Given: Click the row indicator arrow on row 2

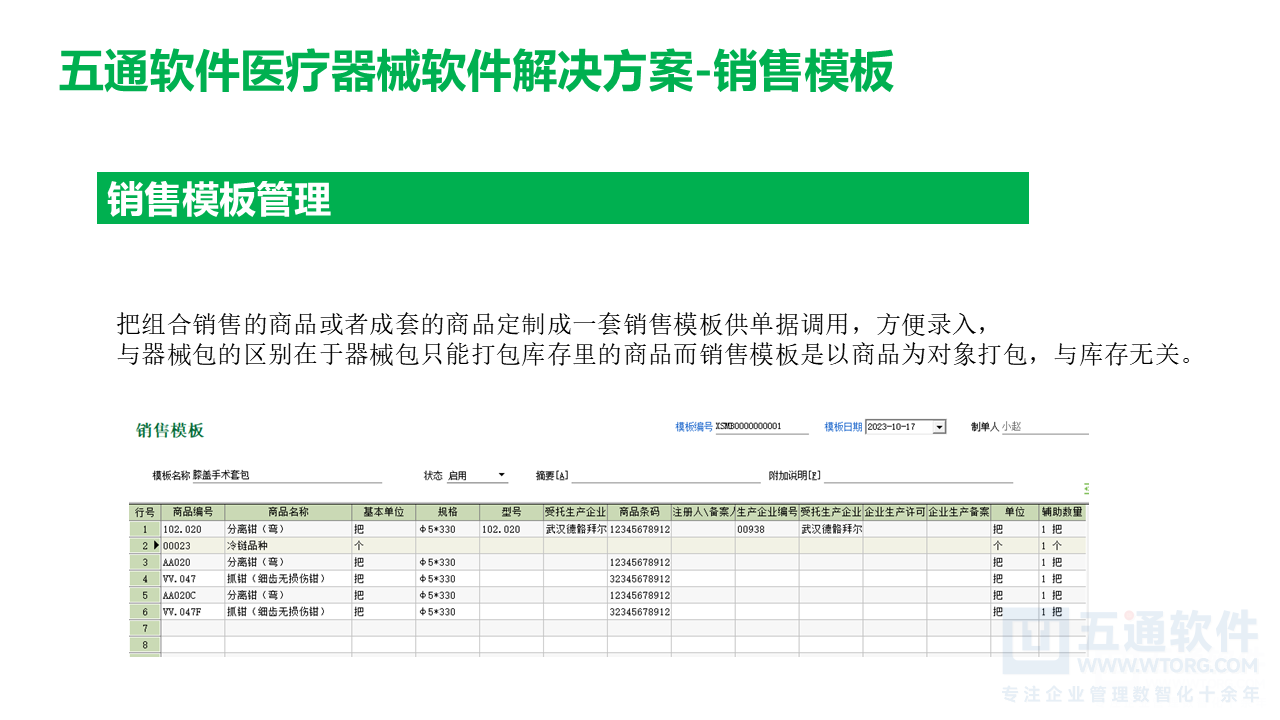Looking at the screenshot, I should [156, 545].
